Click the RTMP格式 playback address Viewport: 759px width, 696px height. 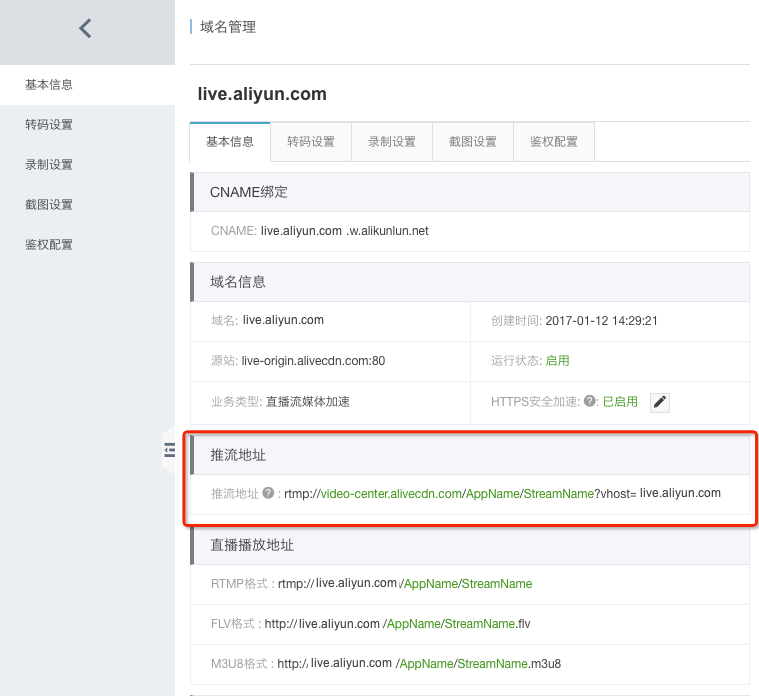tap(405, 584)
